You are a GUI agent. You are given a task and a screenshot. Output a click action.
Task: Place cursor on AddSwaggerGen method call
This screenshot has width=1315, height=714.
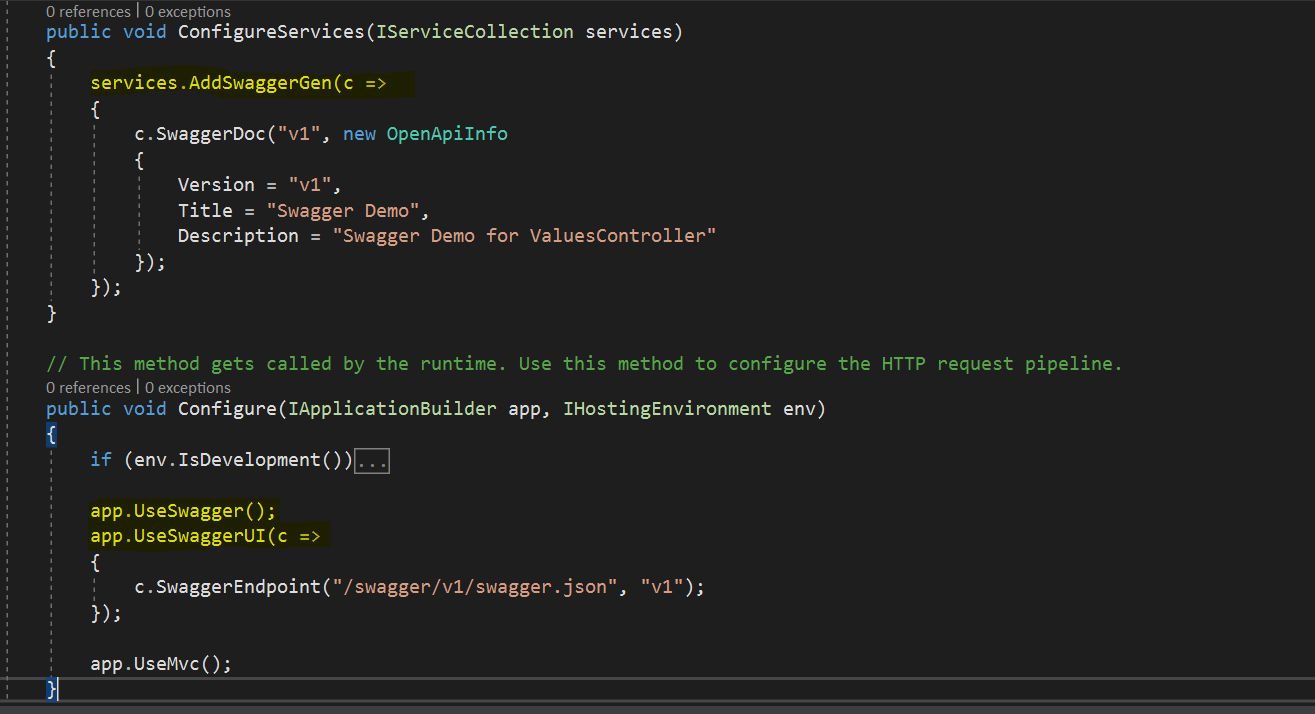click(x=259, y=83)
